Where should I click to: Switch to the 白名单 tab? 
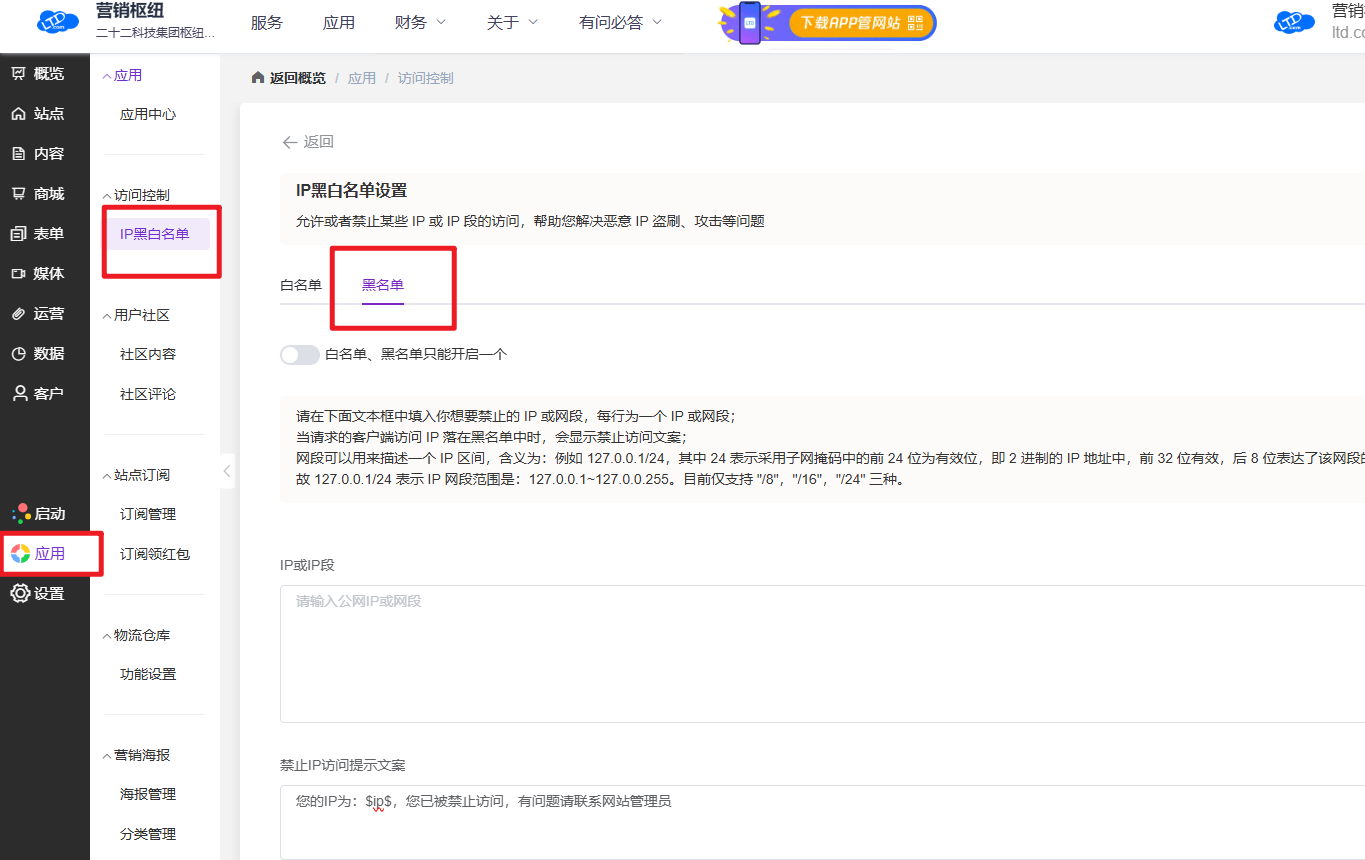(x=301, y=285)
